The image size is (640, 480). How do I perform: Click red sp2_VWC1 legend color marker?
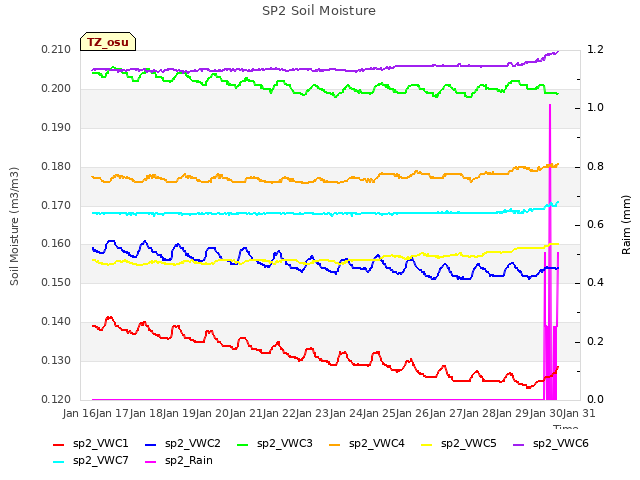pos(59,445)
